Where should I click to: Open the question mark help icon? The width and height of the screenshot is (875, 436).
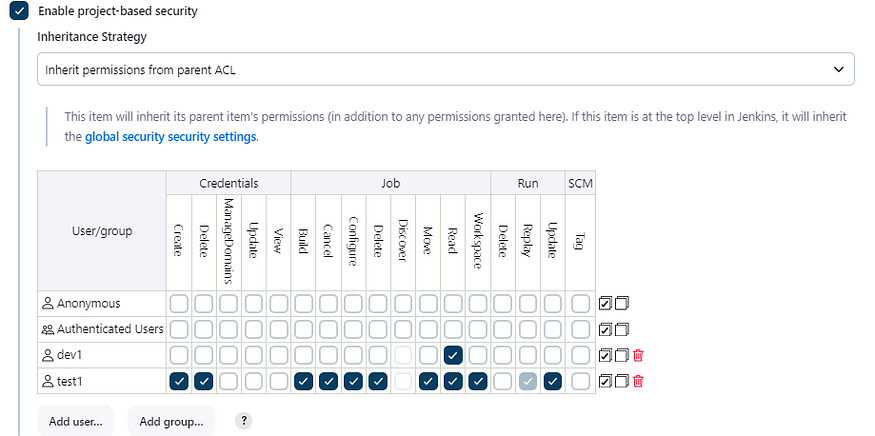point(243,421)
